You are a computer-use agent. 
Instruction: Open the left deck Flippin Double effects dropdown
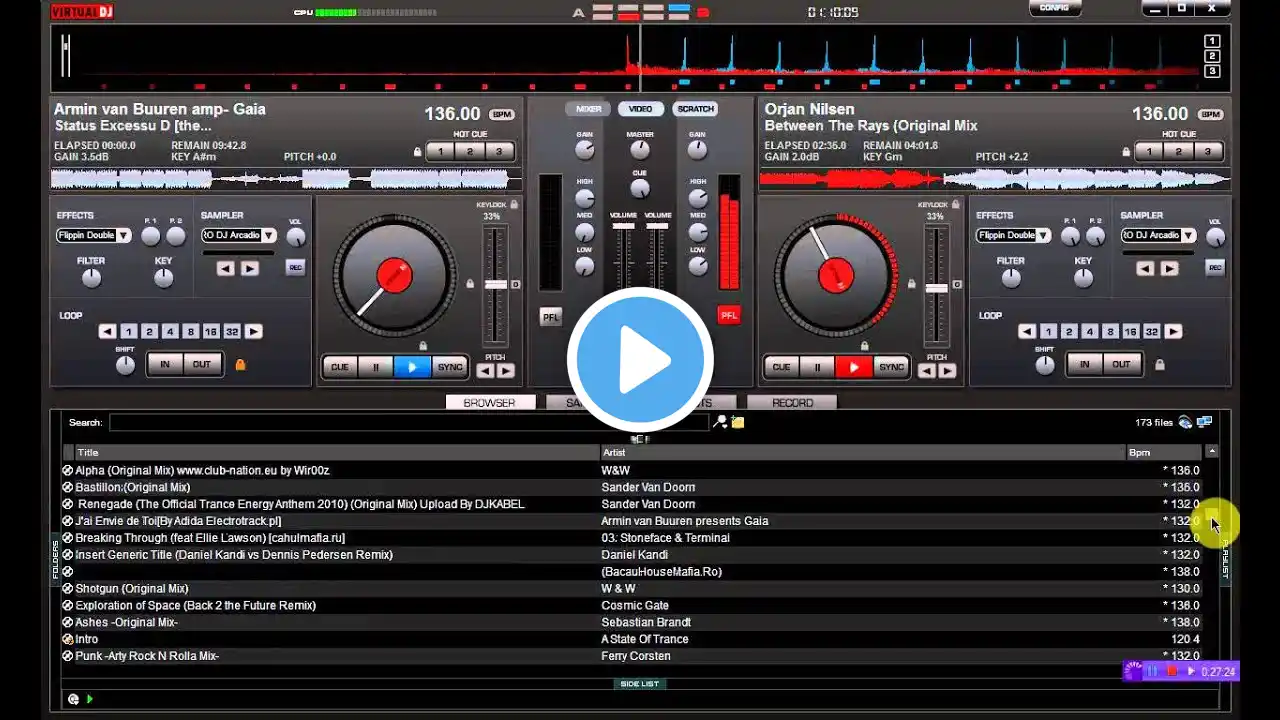(94, 235)
